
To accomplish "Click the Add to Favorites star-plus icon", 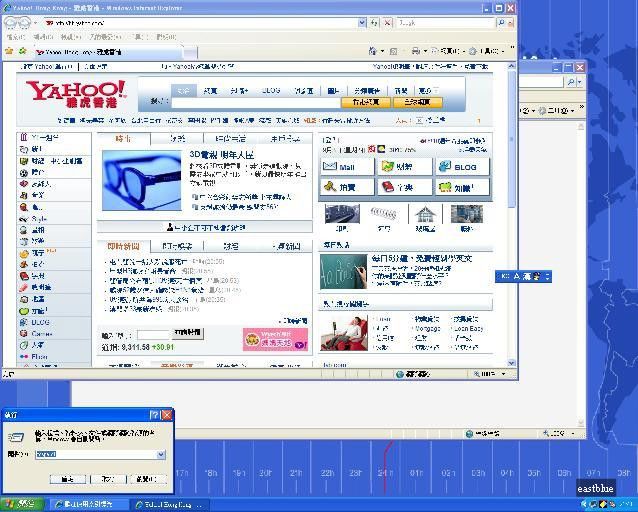I will pyautogui.click(x=23, y=51).
